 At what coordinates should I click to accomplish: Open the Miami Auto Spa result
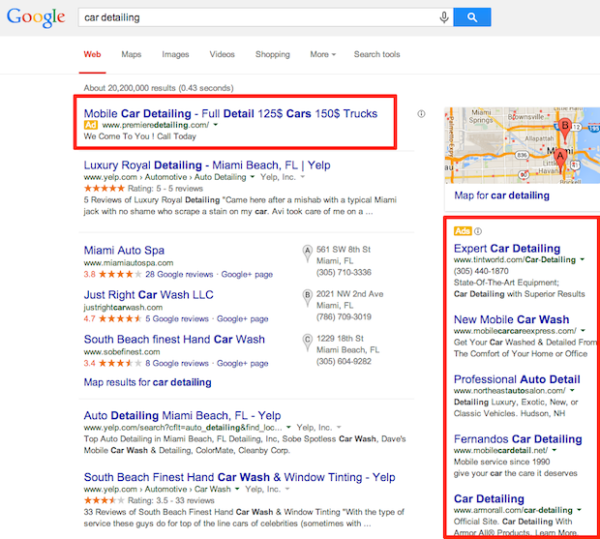click(124, 250)
